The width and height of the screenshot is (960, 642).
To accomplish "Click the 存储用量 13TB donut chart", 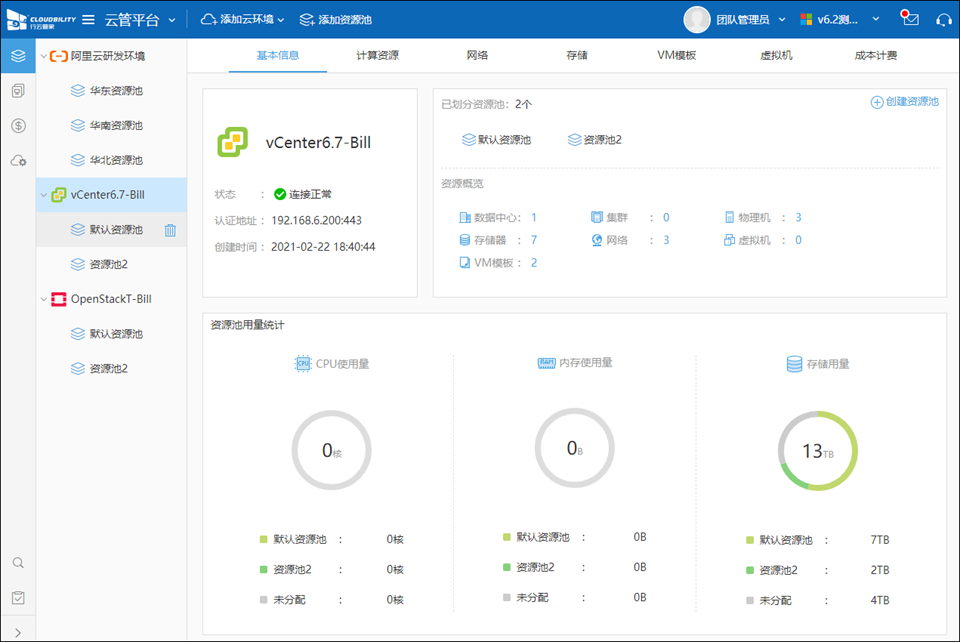I will [x=818, y=451].
